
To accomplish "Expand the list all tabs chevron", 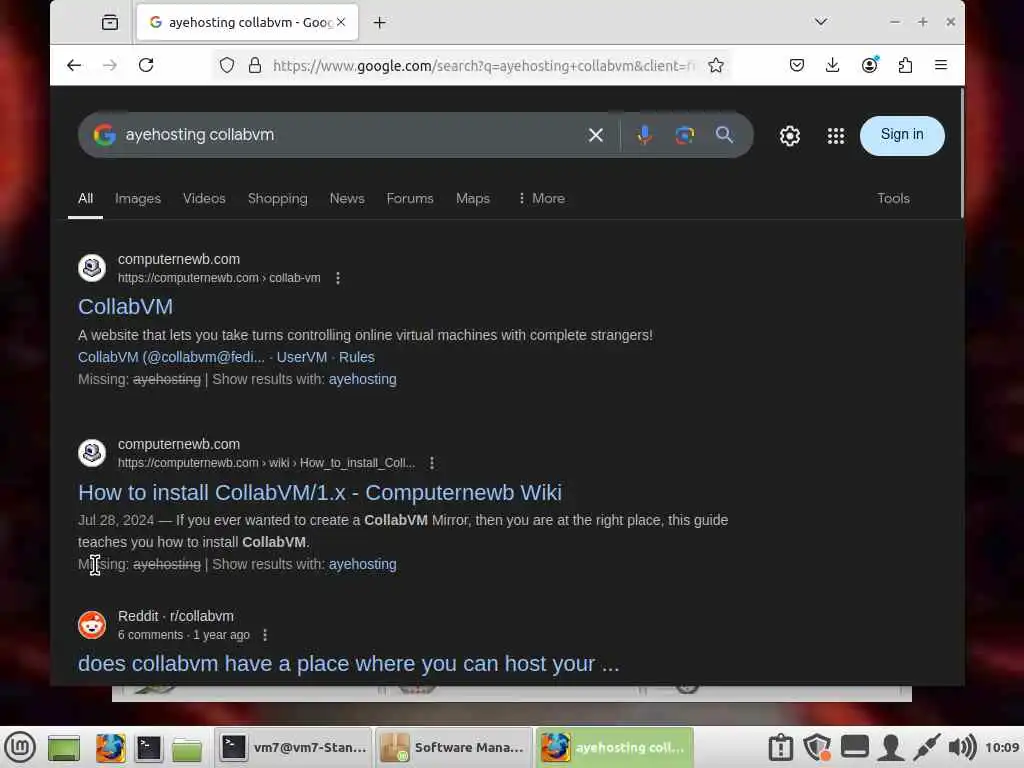I will [821, 22].
